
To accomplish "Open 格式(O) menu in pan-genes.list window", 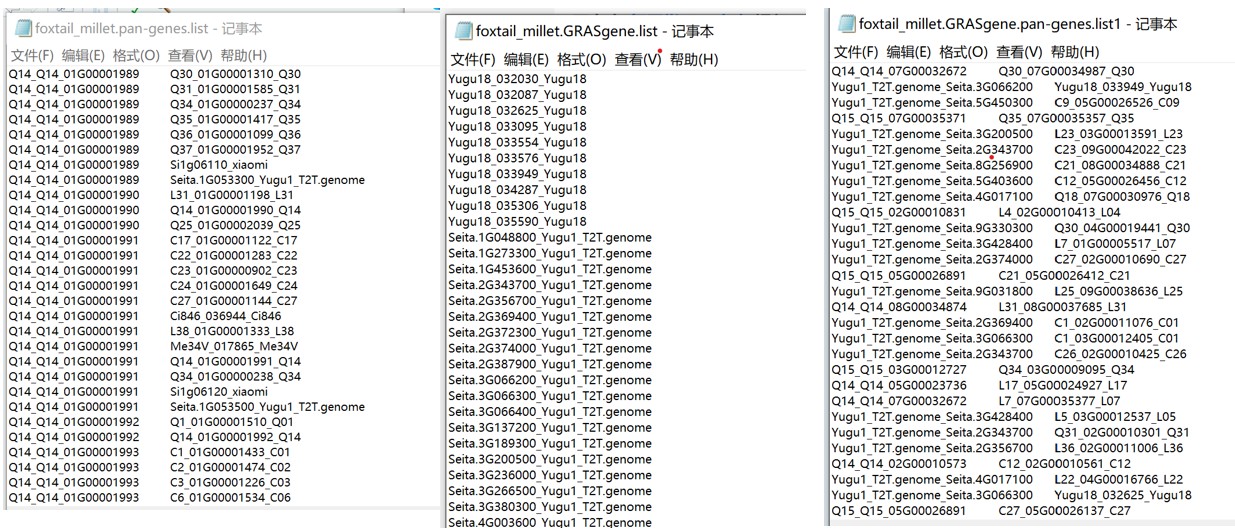I will point(140,55).
